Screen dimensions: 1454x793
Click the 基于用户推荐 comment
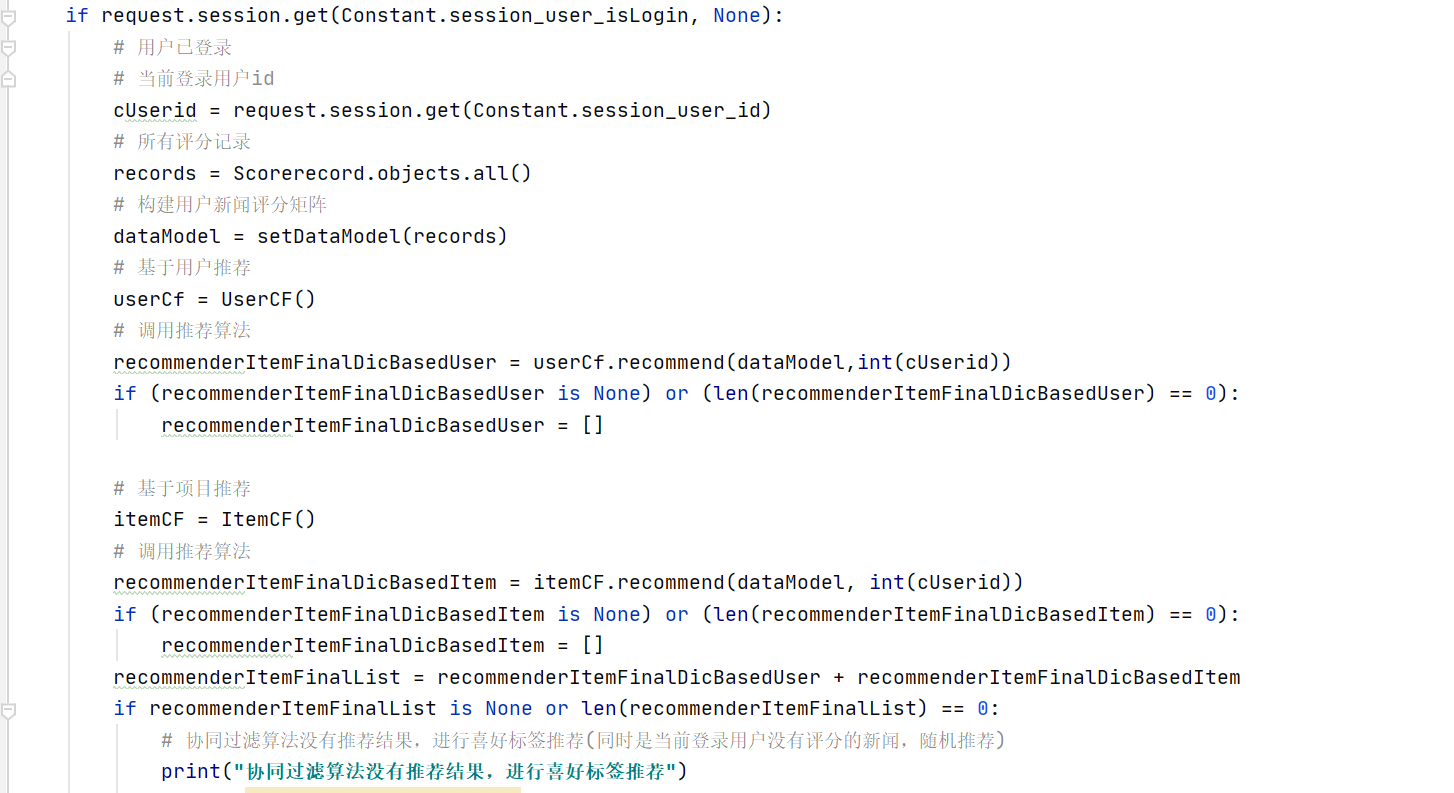182,268
